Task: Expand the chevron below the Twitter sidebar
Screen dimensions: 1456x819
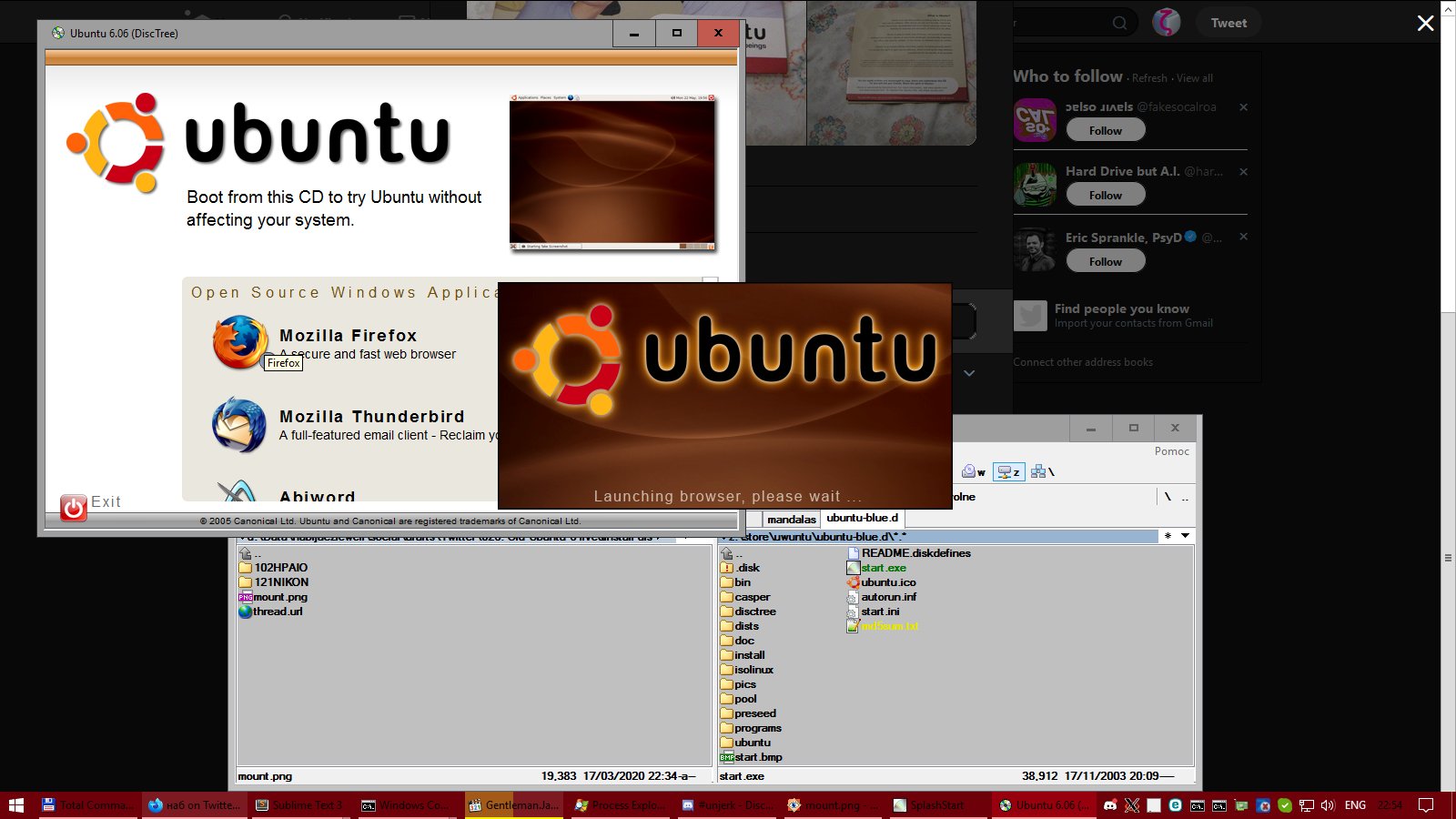Action: click(x=969, y=373)
